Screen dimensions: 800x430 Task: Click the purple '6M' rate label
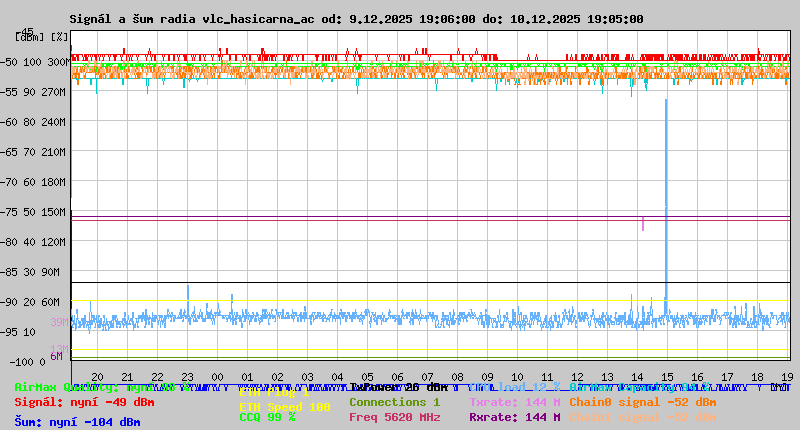[x=56, y=357]
